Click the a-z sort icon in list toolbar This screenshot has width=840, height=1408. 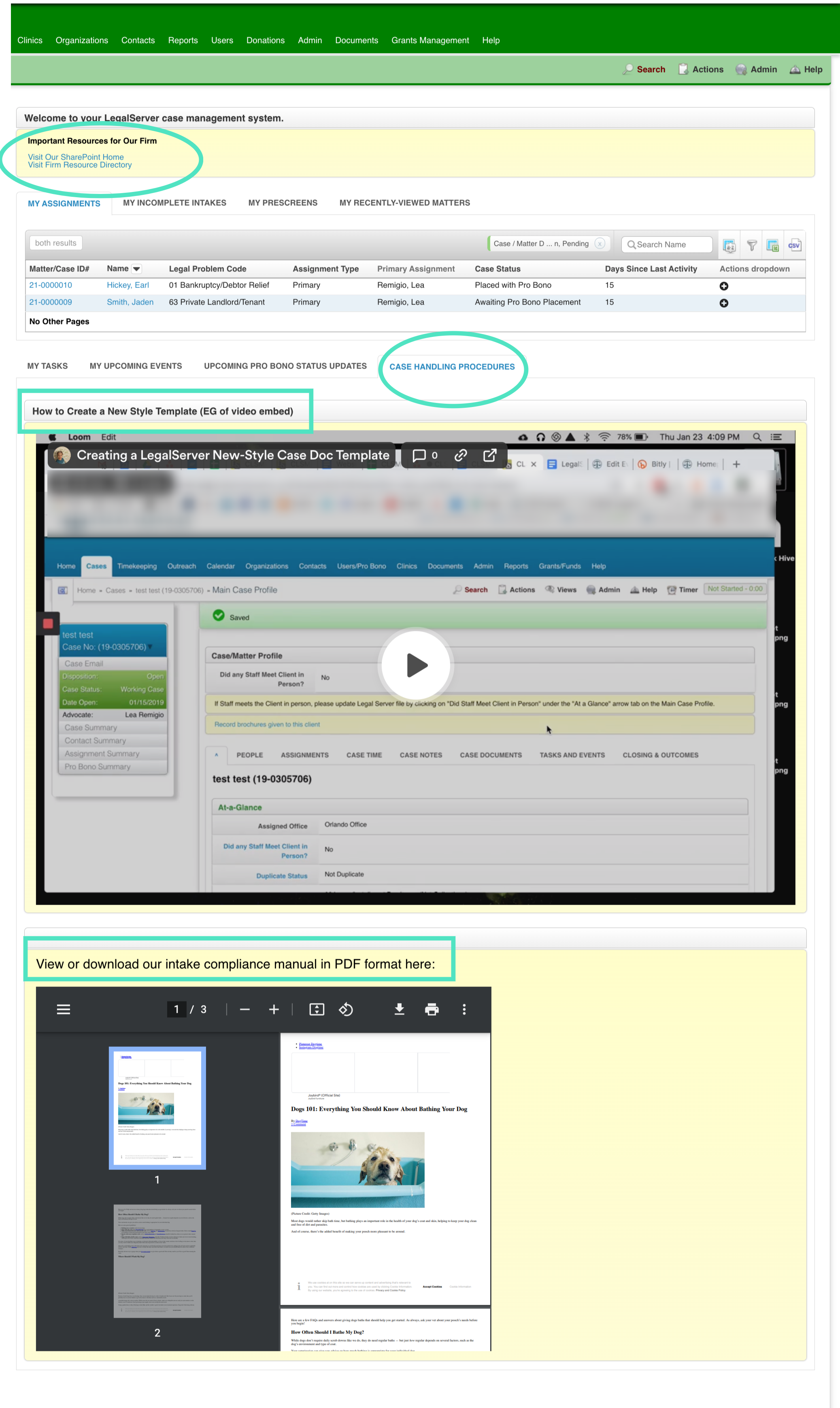click(729, 245)
